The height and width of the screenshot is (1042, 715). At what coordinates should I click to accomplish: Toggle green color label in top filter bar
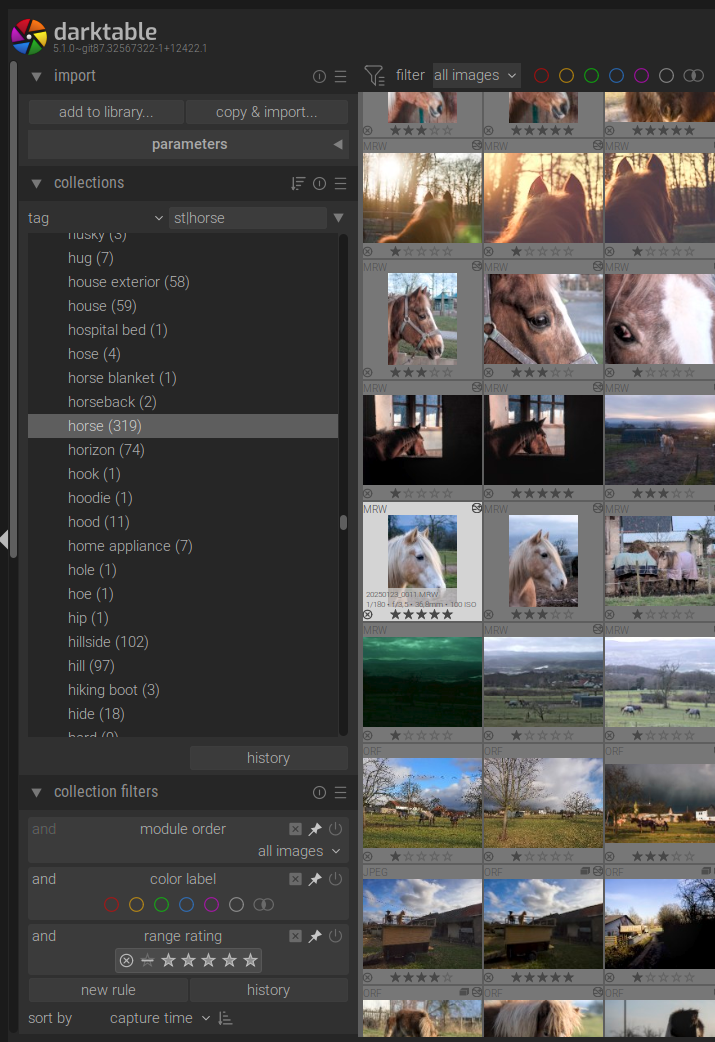[x=591, y=76]
